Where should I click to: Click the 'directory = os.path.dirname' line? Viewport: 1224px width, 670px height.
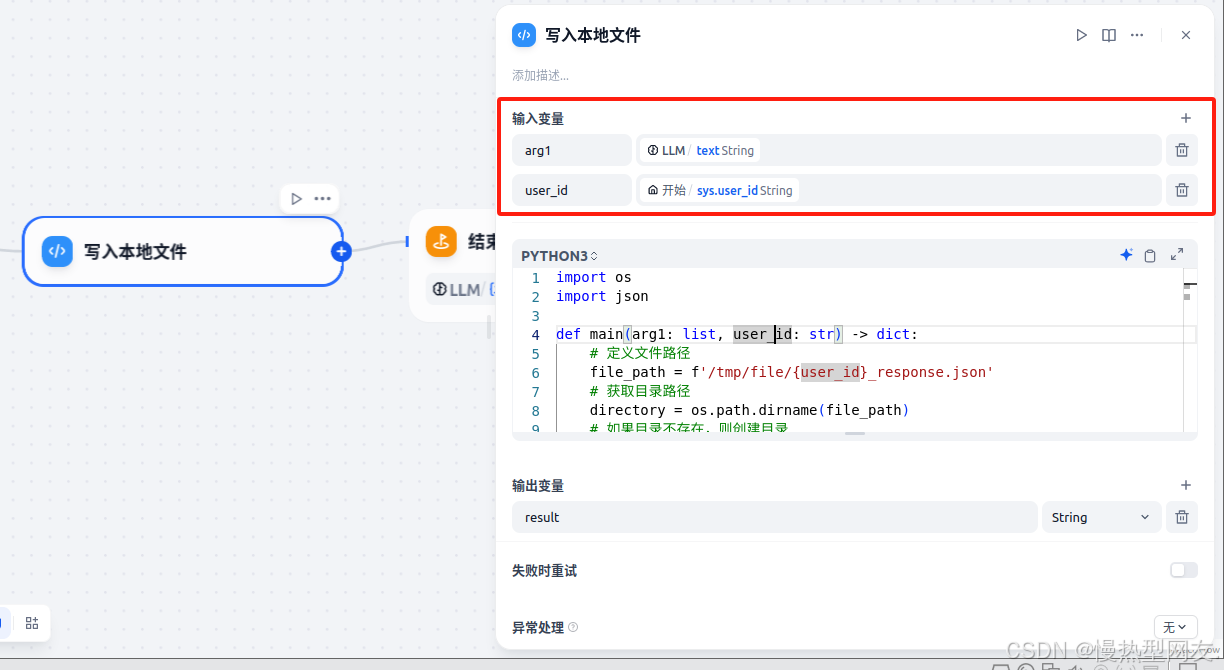click(749, 410)
